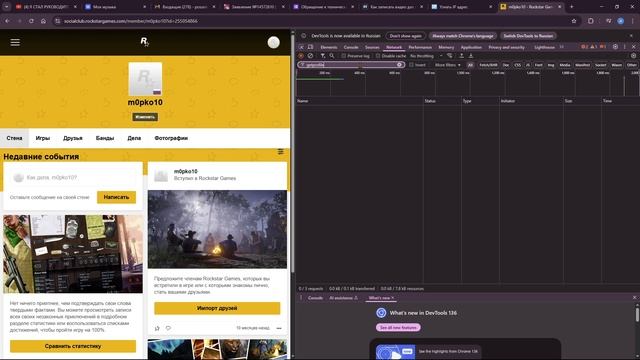Open the Друзья profile tab
The image size is (640, 360).
[x=73, y=138]
